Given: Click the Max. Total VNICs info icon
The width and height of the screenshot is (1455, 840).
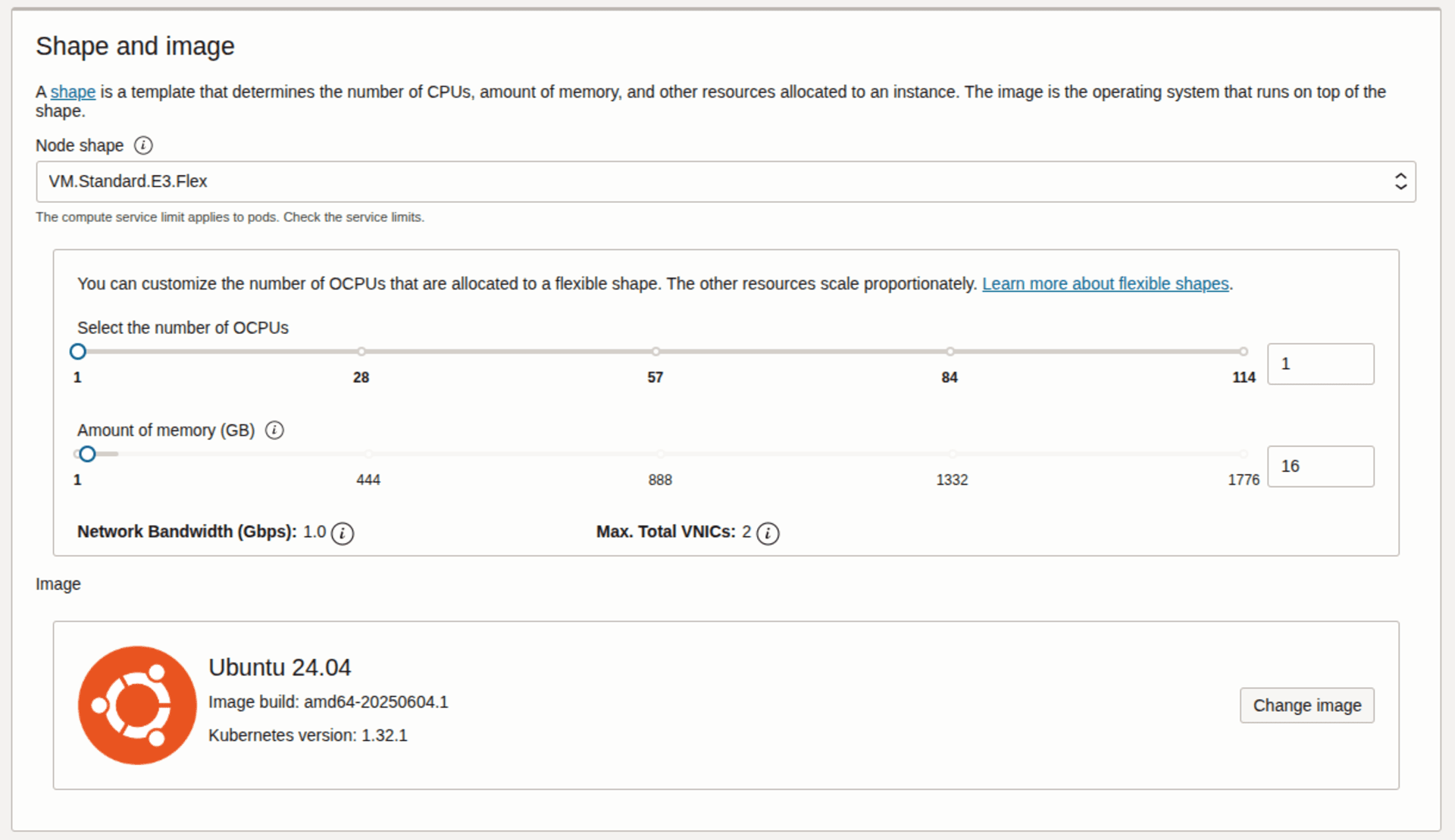Looking at the screenshot, I should 768,533.
